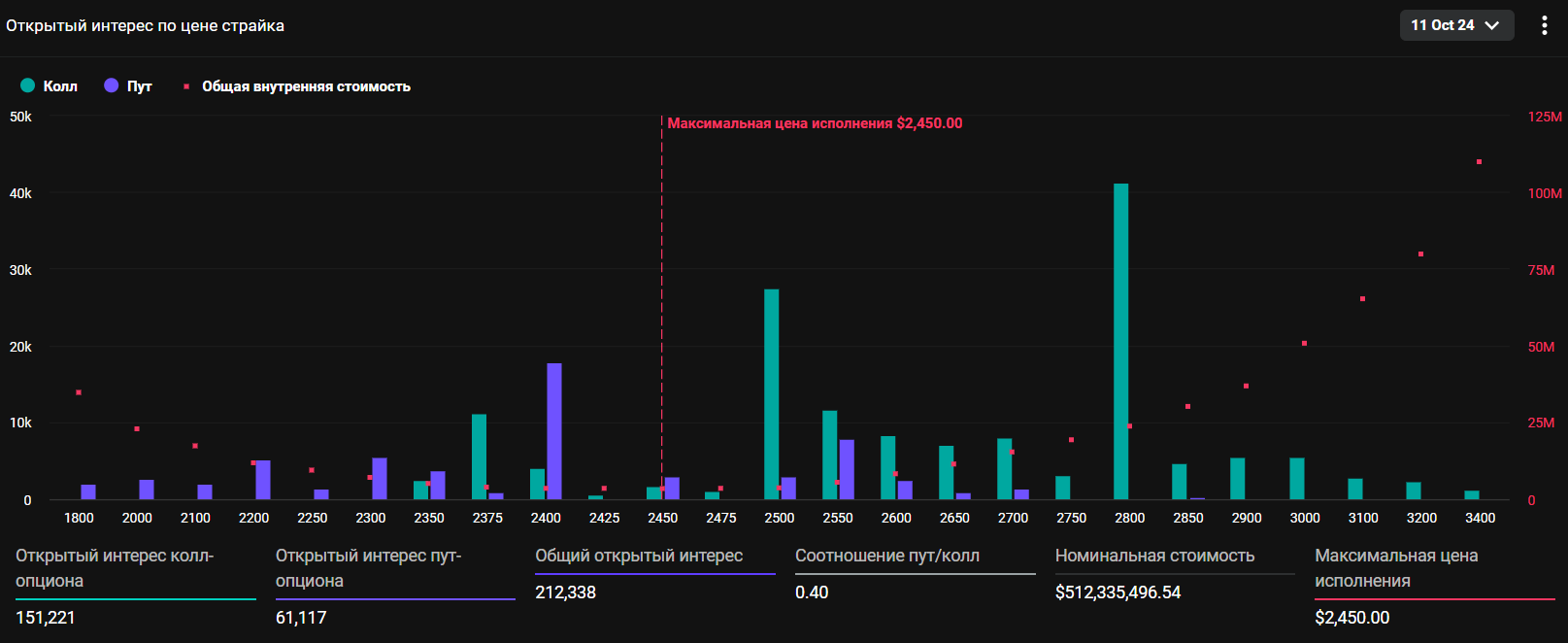
Task: Click Открытый интерес пут-опциона stat
Action: click(368, 567)
